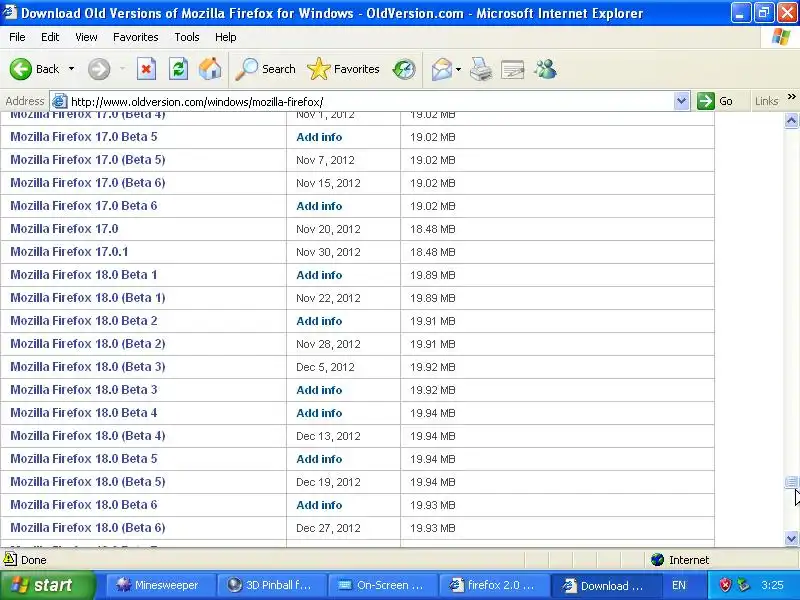
Task: Open the Back history dropdown arrow
Action: coord(71,69)
